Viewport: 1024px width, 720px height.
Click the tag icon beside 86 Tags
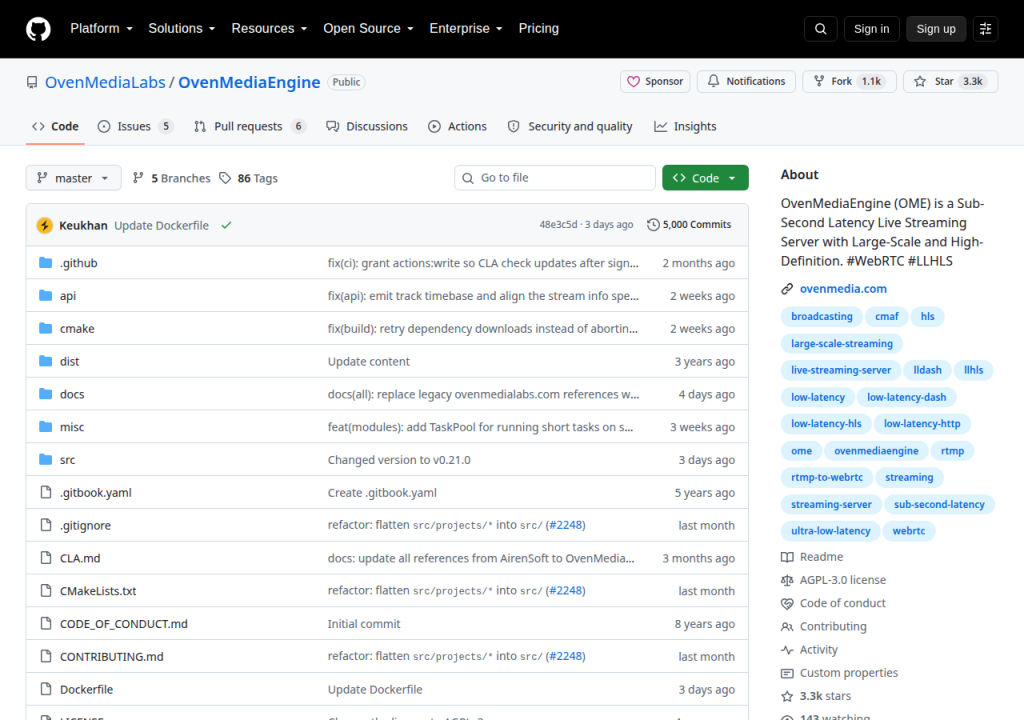coord(225,178)
